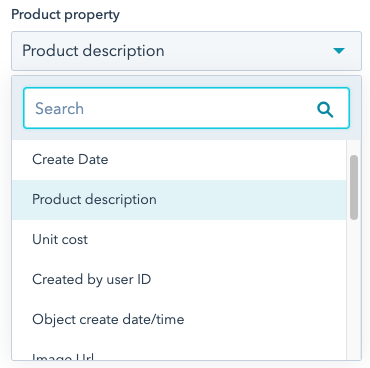The width and height of the screenshot is (370, 368).
Task: Choose Product description in the list
Action: (179, 200)
